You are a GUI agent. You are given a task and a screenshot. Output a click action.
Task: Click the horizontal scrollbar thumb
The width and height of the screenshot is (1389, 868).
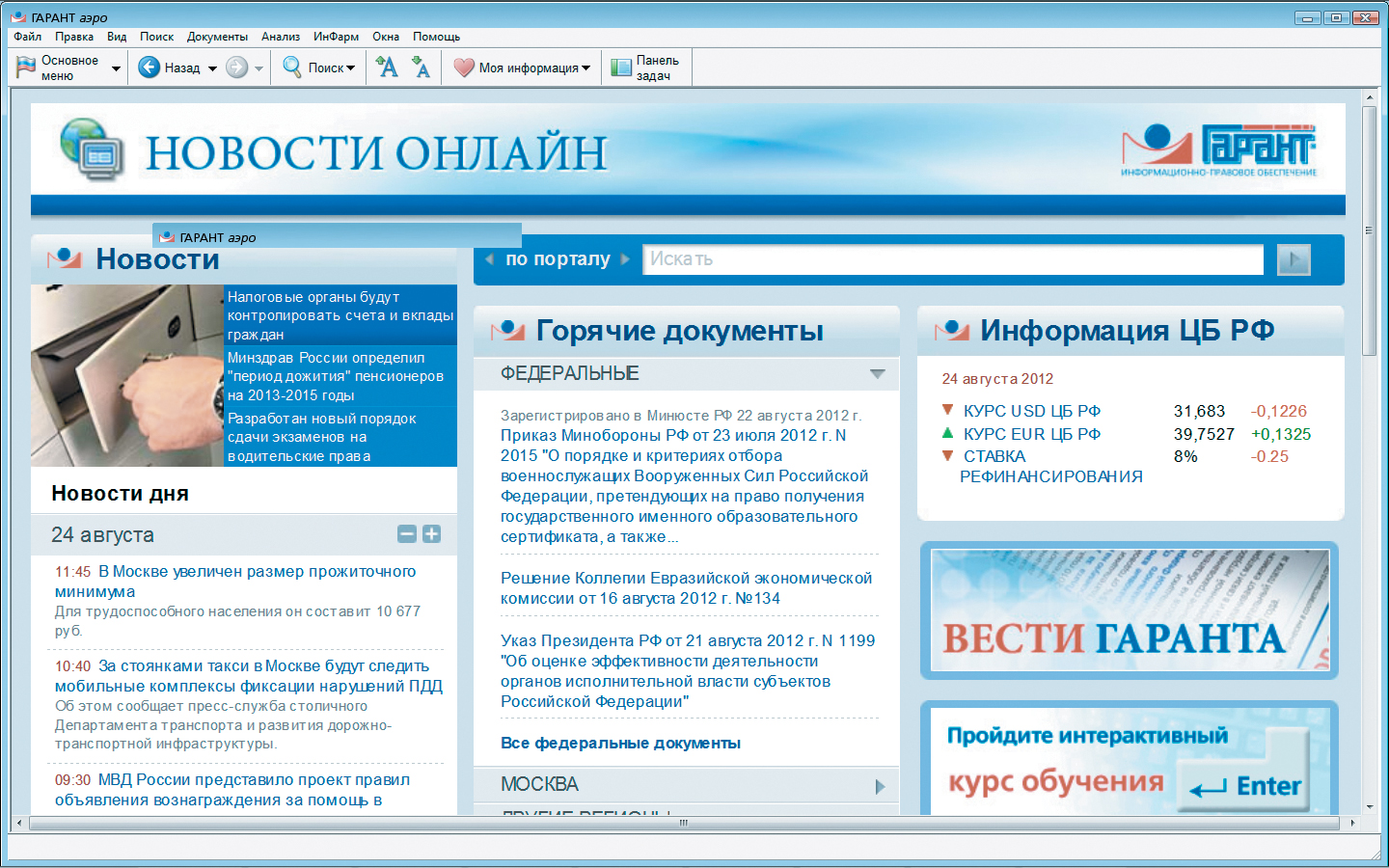684,824
